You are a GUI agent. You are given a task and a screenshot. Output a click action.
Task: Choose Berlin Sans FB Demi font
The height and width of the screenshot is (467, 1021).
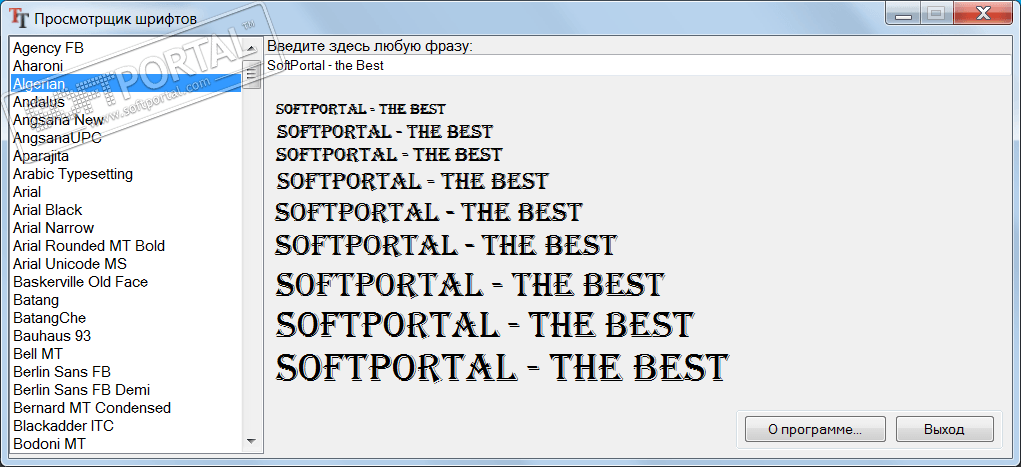click(x=126, y=390)
